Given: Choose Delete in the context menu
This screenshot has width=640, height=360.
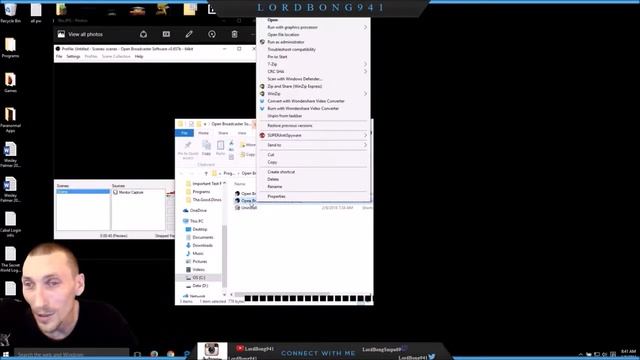Looking at the screenshot, I should pos(313,179).
